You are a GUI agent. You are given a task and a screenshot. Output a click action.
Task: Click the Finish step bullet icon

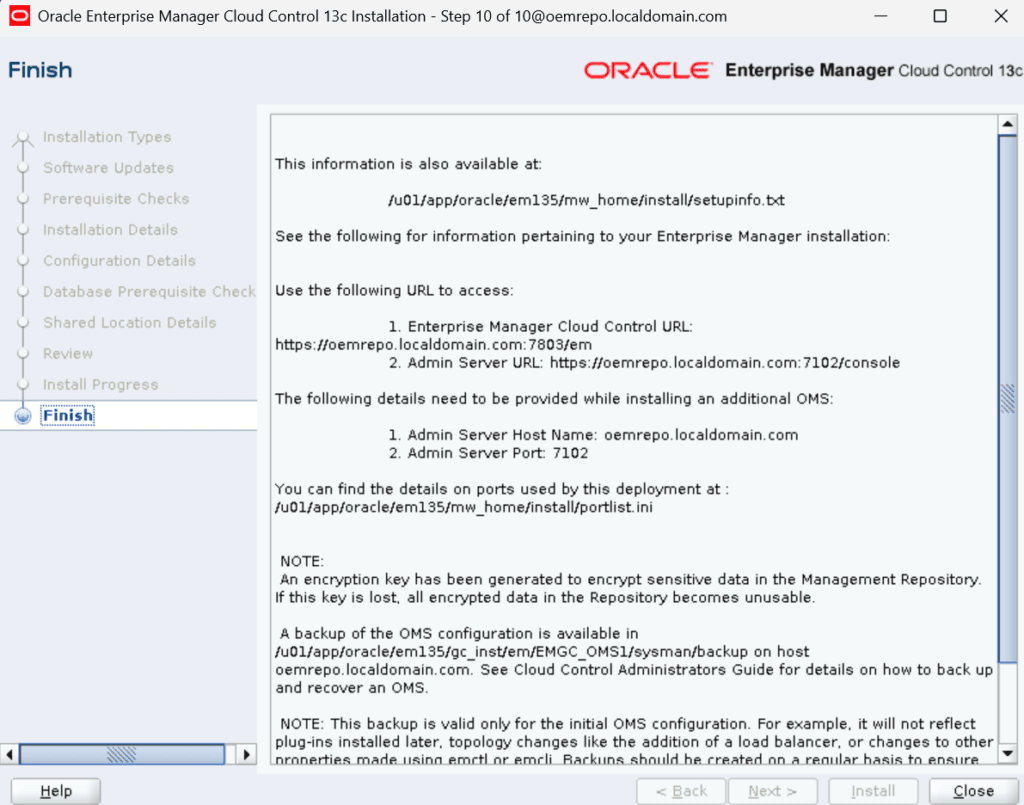[23, 416]
